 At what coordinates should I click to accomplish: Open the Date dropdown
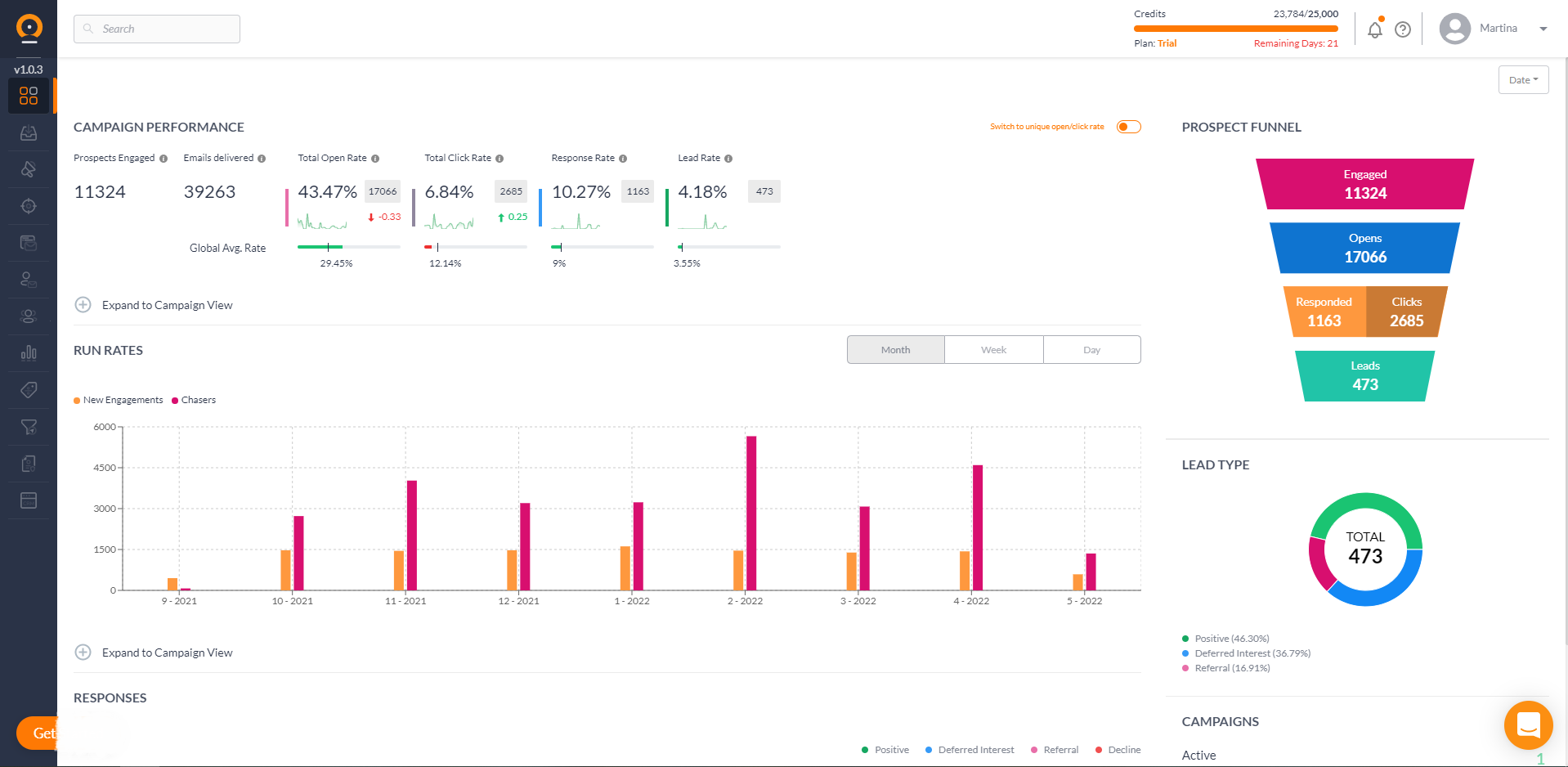click(1522, 79)
